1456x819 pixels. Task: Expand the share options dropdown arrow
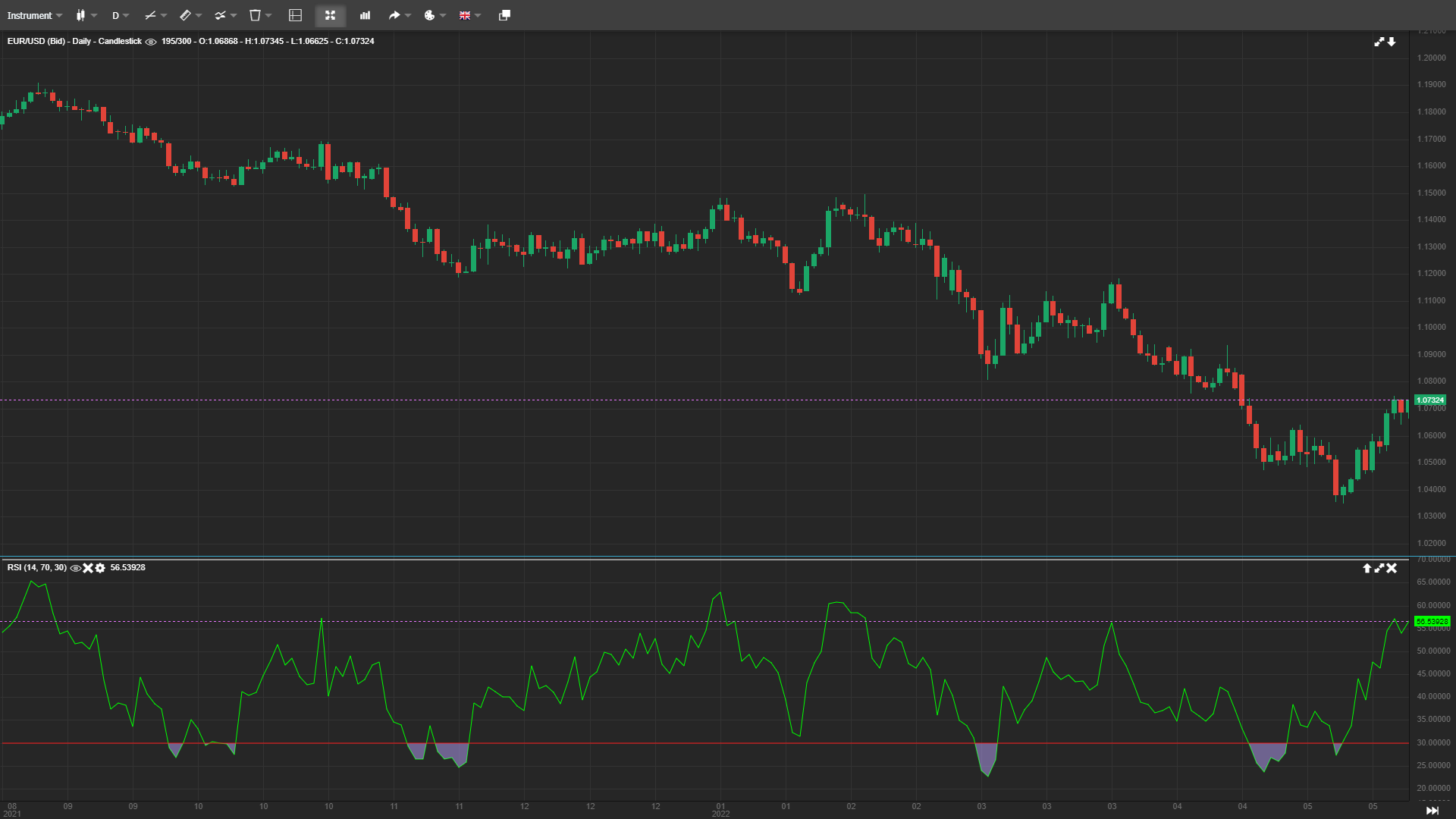pyautogui.click(x=408, y=15)
